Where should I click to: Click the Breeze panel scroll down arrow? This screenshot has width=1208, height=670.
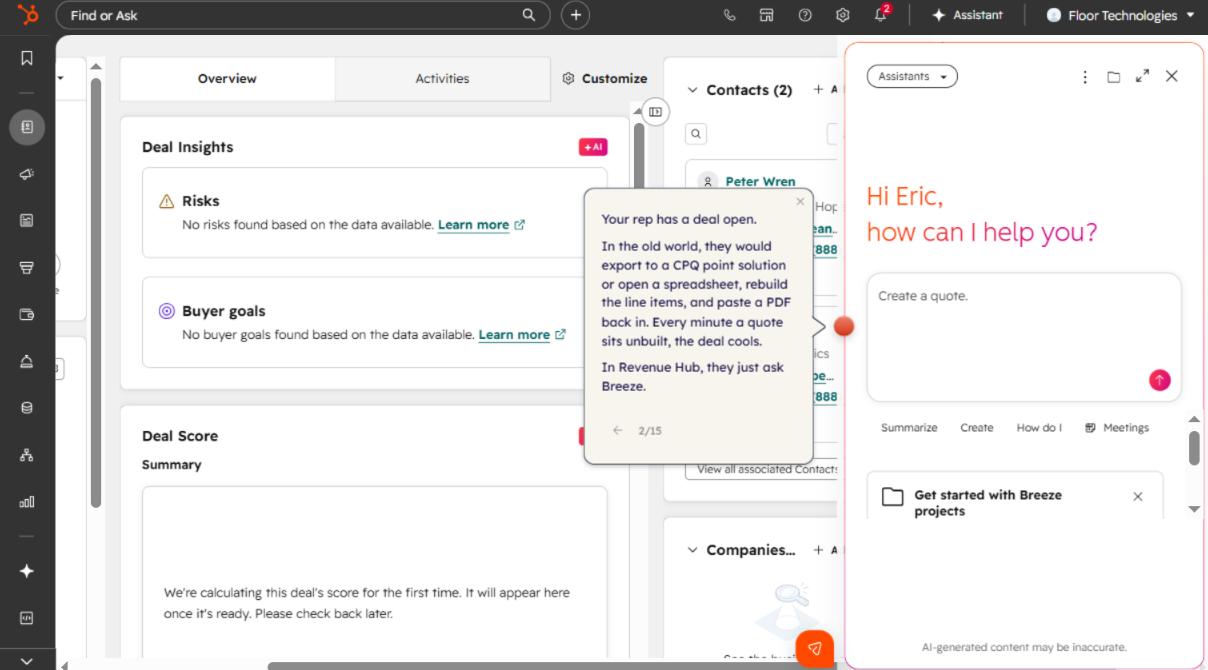(1194, 509)
